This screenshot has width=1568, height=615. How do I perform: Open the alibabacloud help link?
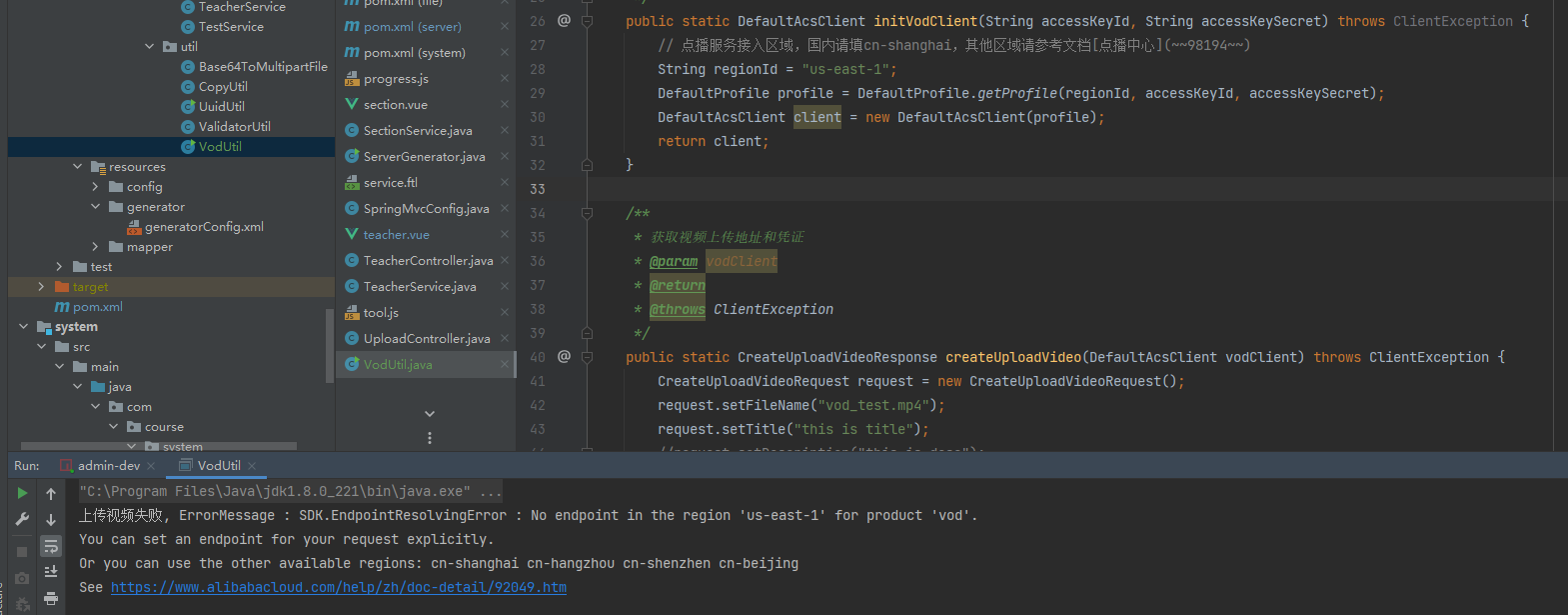pyautogui.click(x=338, y=588)
